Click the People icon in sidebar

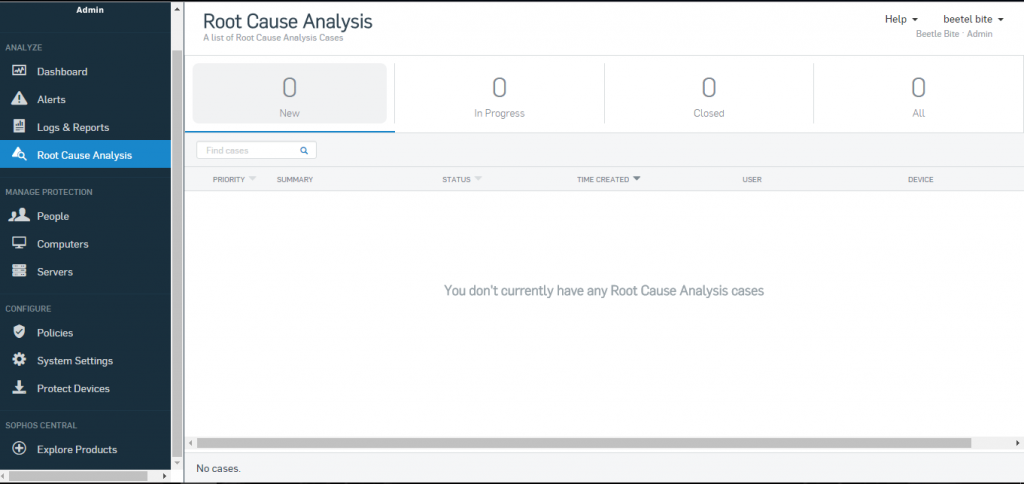20,216
